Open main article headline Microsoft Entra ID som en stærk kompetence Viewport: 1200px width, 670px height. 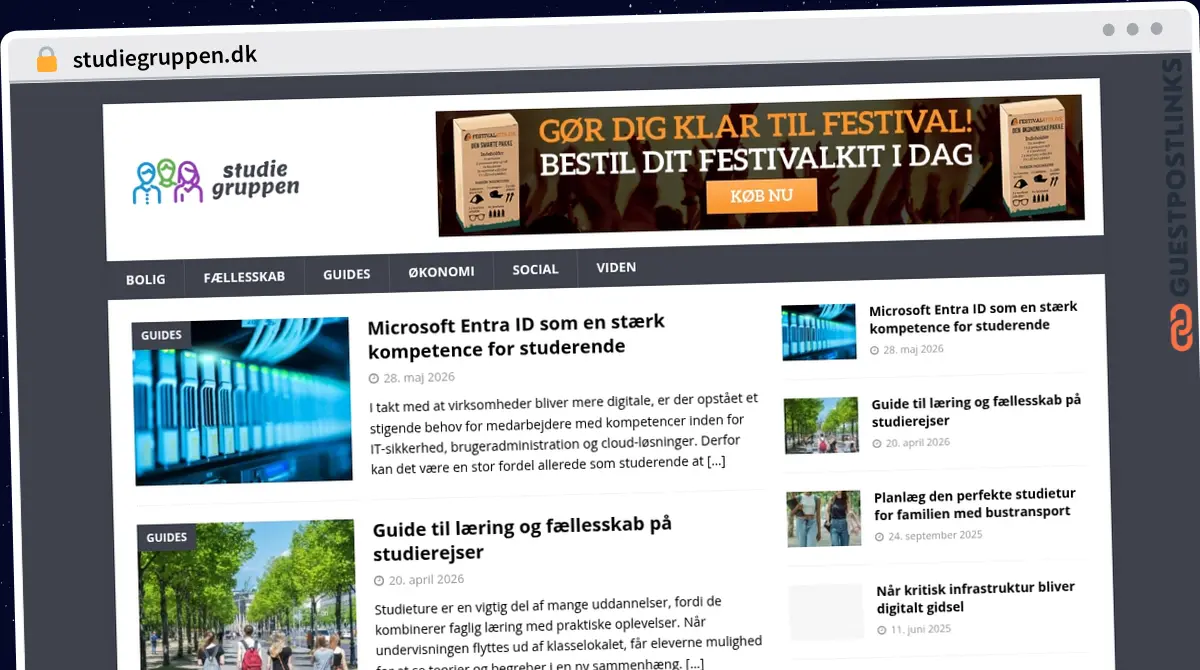[x=516, y=336]
